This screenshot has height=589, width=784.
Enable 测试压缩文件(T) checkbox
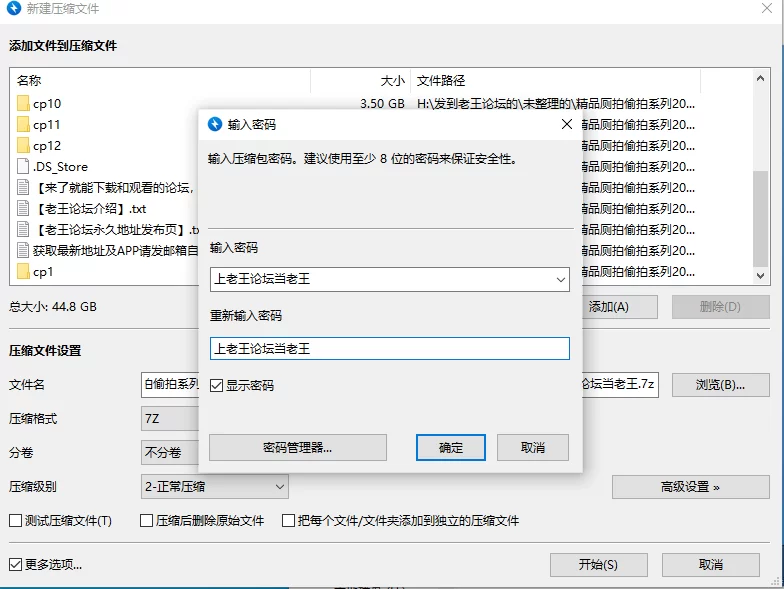pyautogui.click(x=16, y=520)
